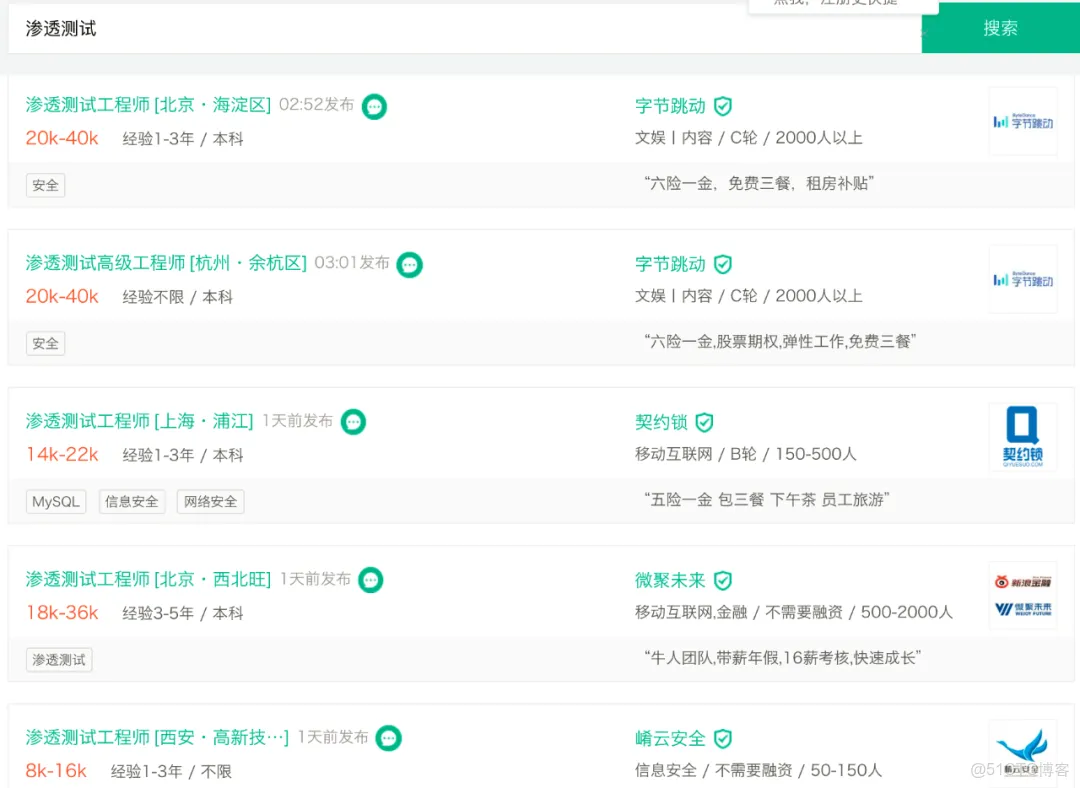This screenshot has height=788, width=1080.
Task: Open job 渗透测试工程师 [北京·海淀区]
Action: tap(148, 105)
